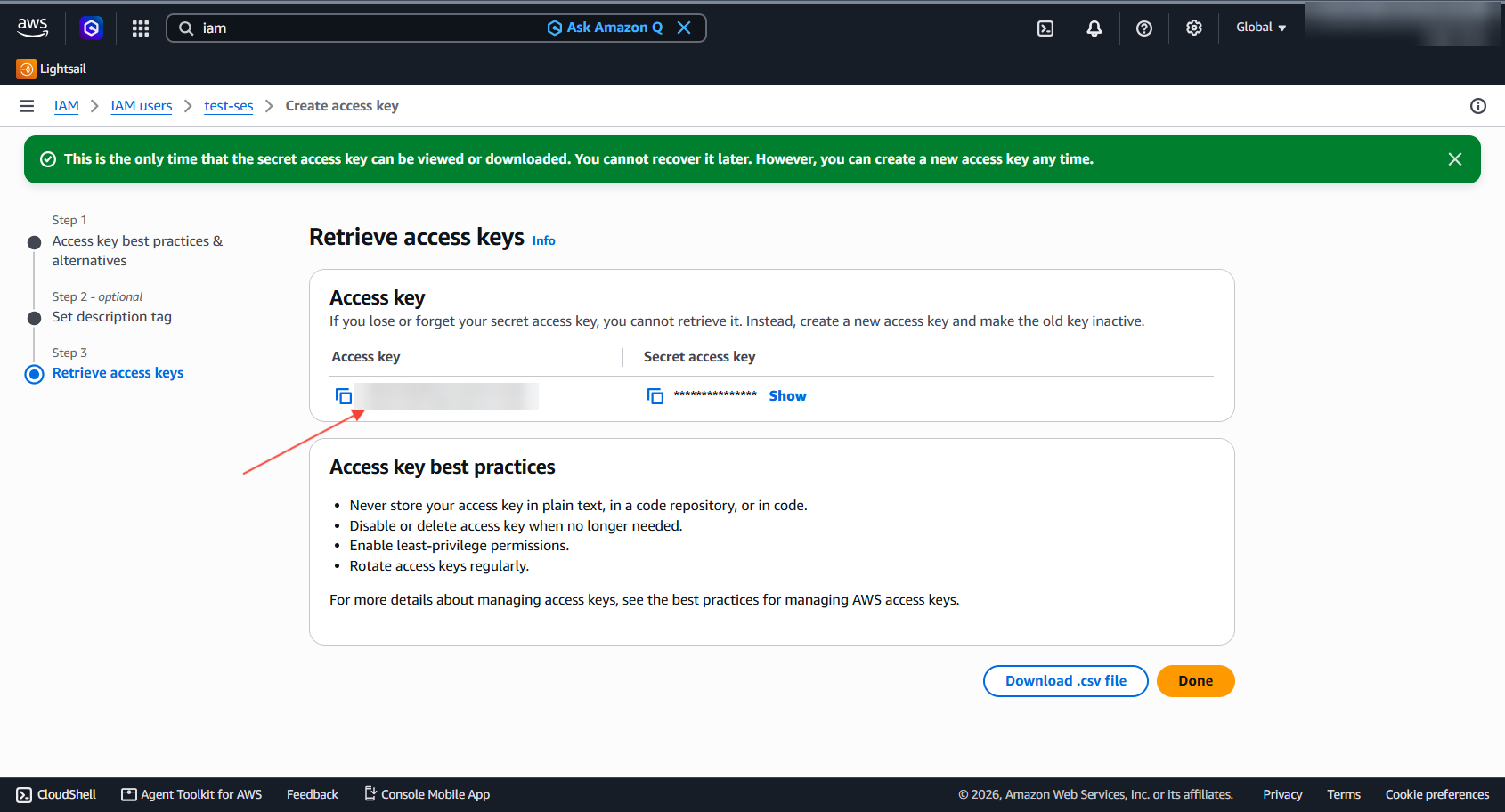Open the Terms link
This screenshot has height=812, width=1505.
tap(1344, 794)
